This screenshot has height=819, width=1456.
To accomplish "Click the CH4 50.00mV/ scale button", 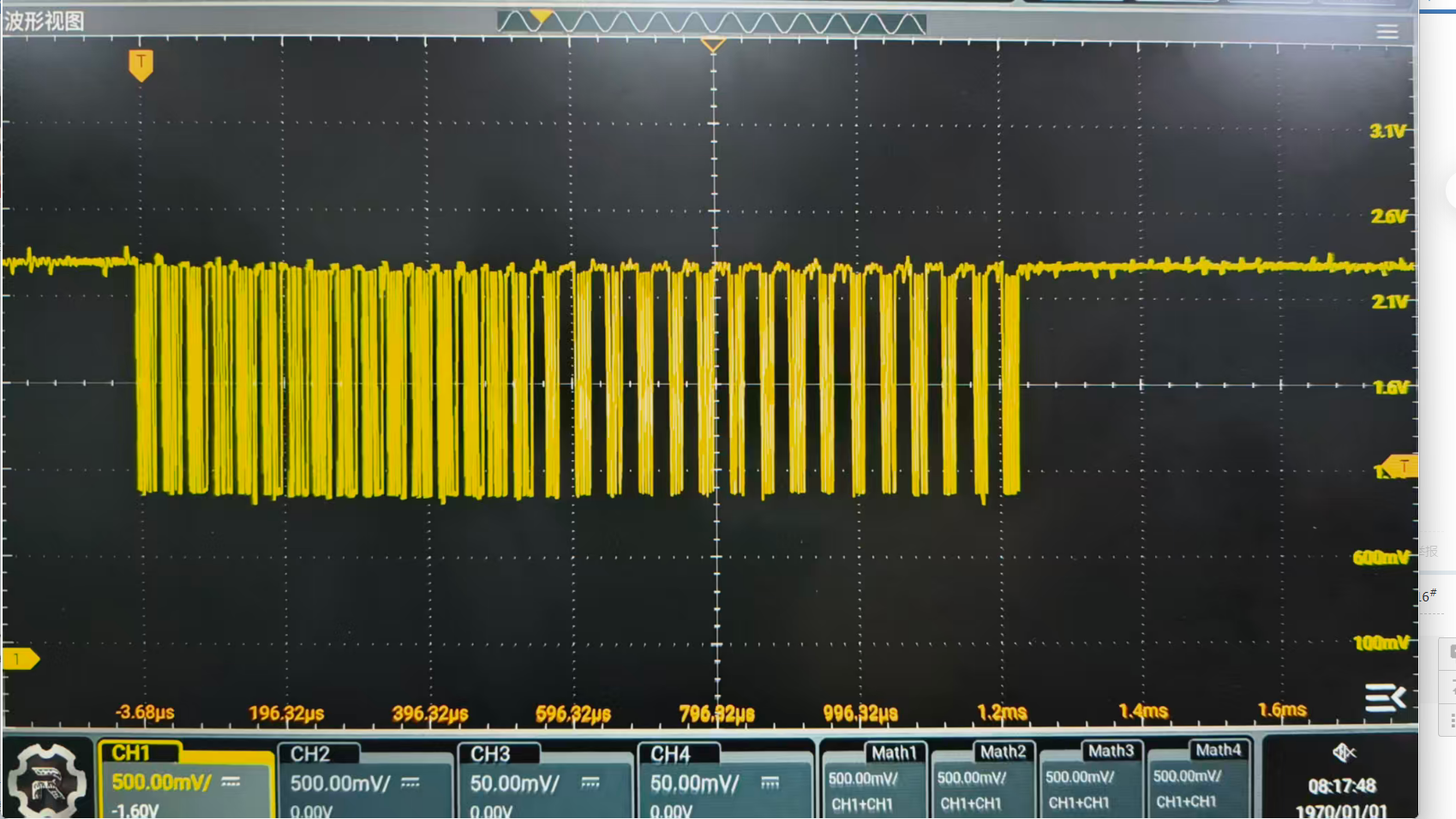I will pos(694,784).
